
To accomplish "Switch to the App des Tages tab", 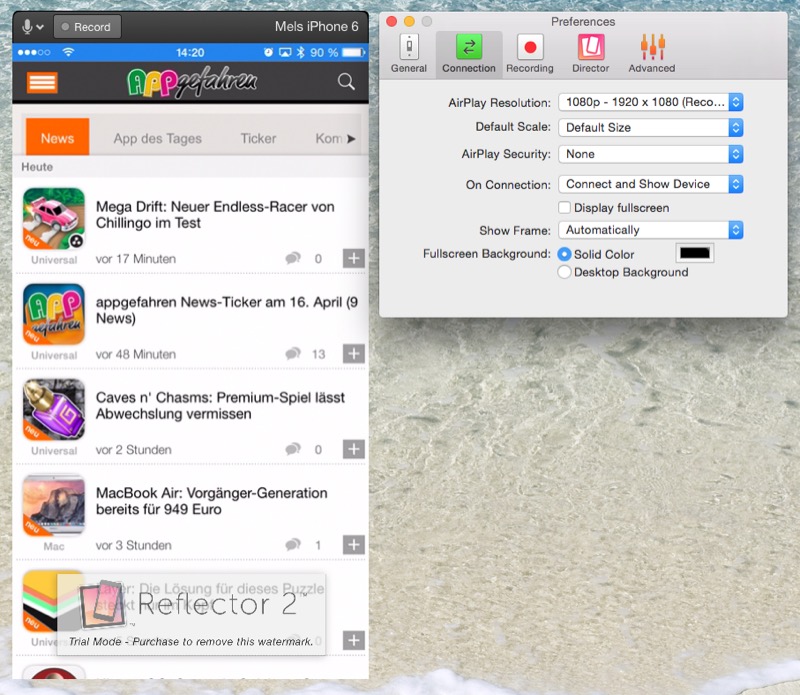I will pyautogui.click(x=157, y=138).
